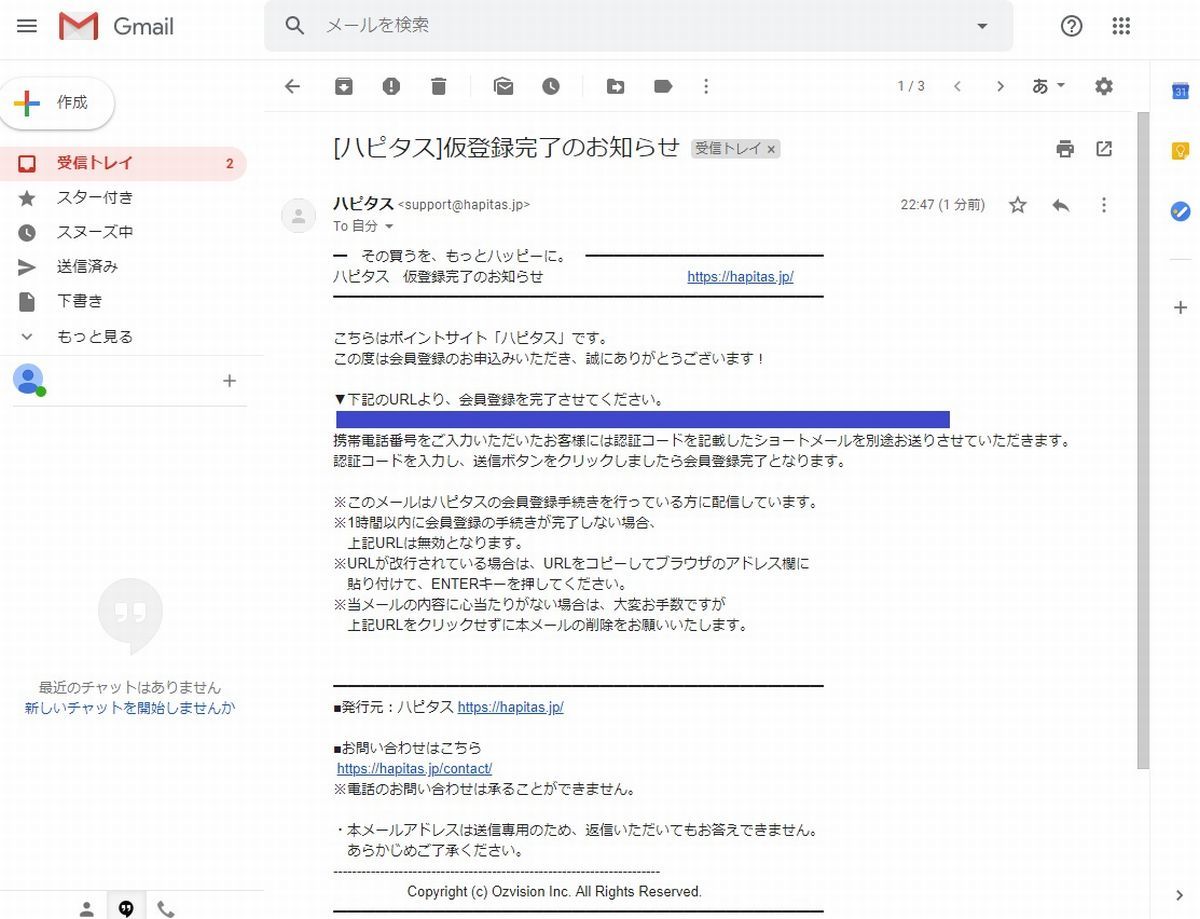Click 新しいチャットを開始しませんか link
Viewport: 1200px width, 919px height.
pyautogui.click(x=130, y=708)
